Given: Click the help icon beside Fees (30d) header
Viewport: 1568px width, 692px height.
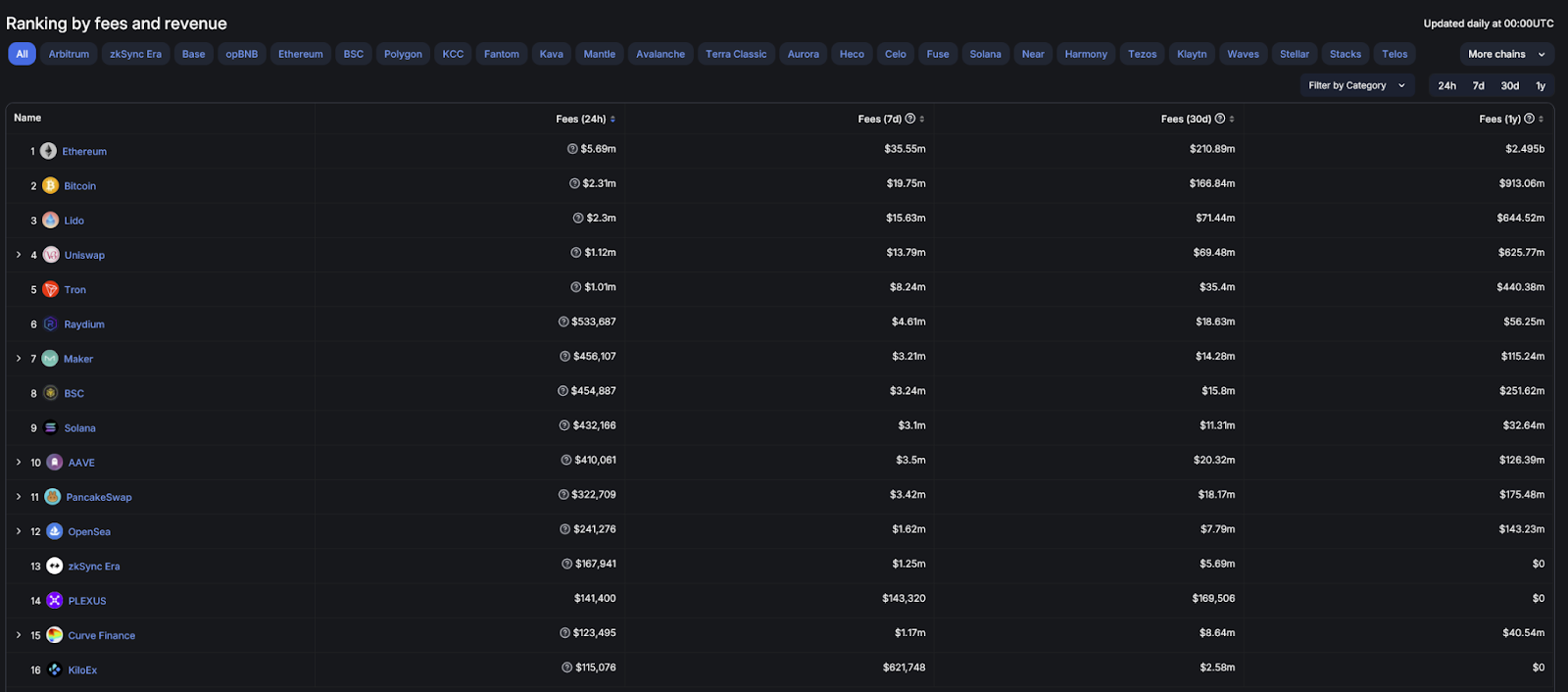Looking at the screenshot, I should 1220,119.
